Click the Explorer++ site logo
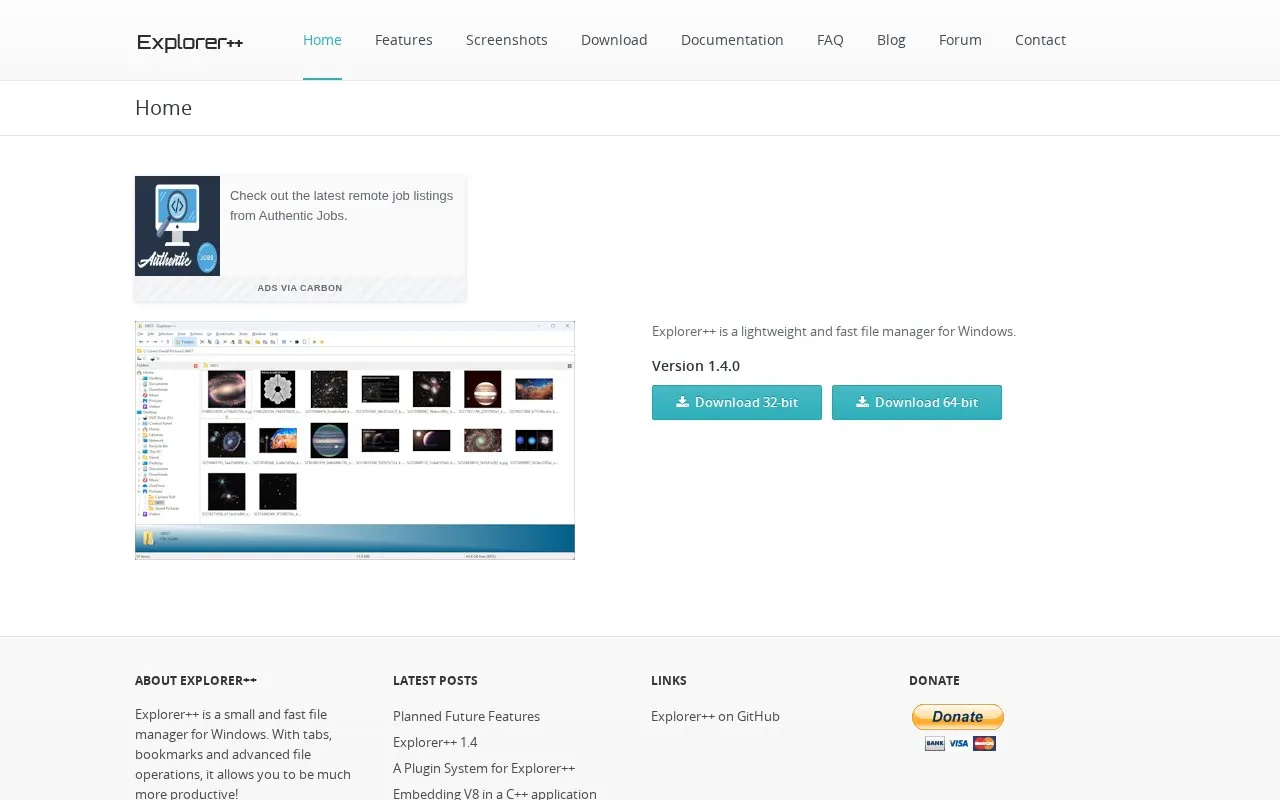 pos(190,42)
